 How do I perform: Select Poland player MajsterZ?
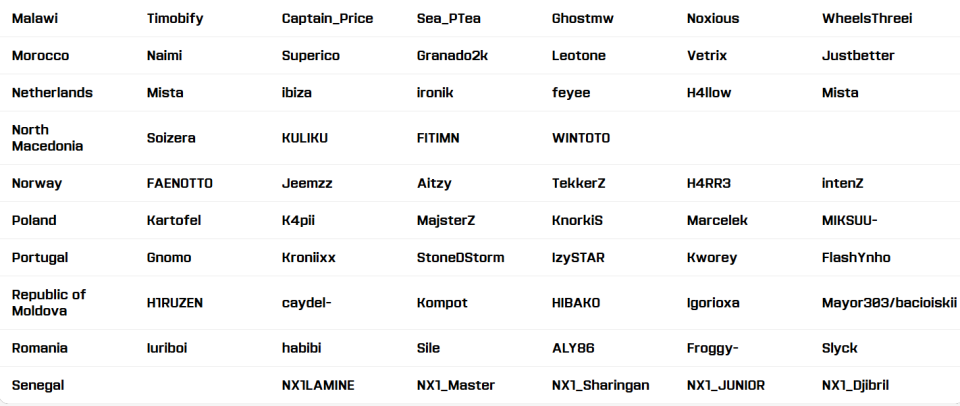coord(446,220)
